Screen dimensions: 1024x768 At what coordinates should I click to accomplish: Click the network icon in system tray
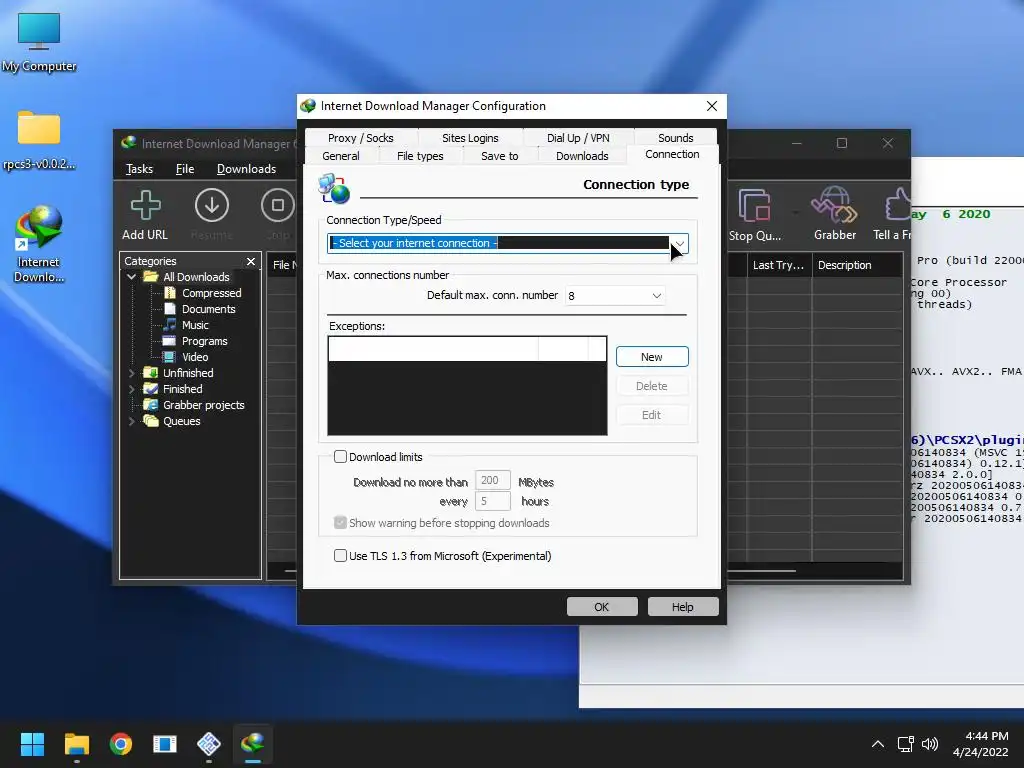(905, 744)
